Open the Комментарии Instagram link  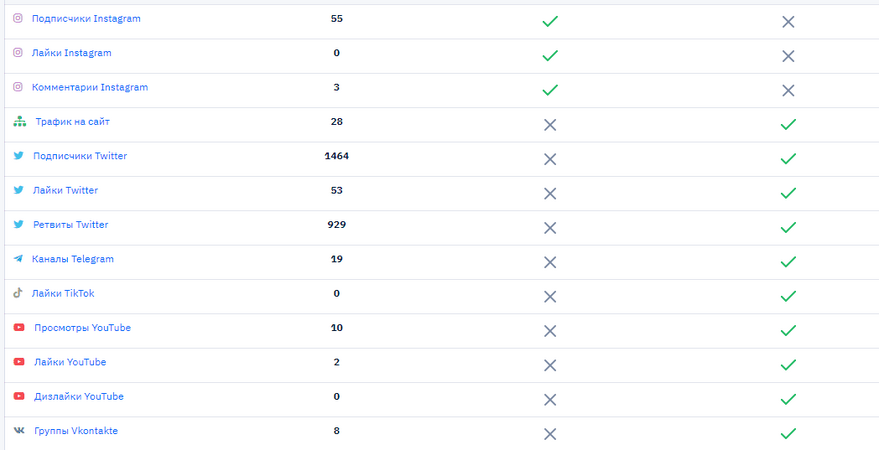tap(90, 87)
